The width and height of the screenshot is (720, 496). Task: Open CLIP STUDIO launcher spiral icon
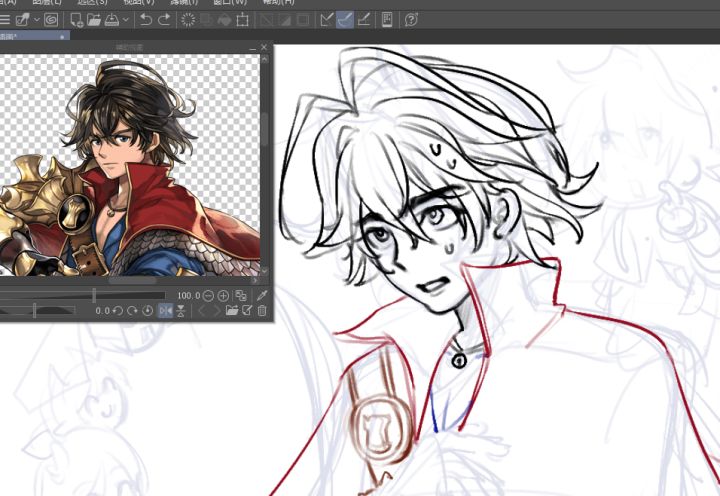tap(51, 20)
